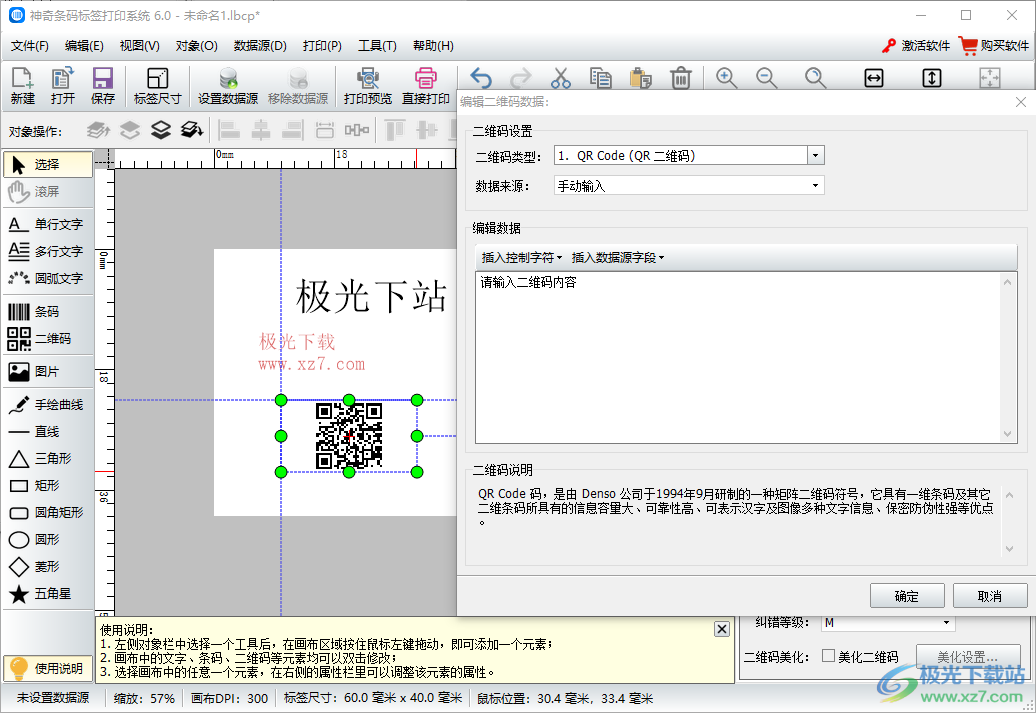
Task: Select the 选择 pointer tool
Action: click(48, 165)
